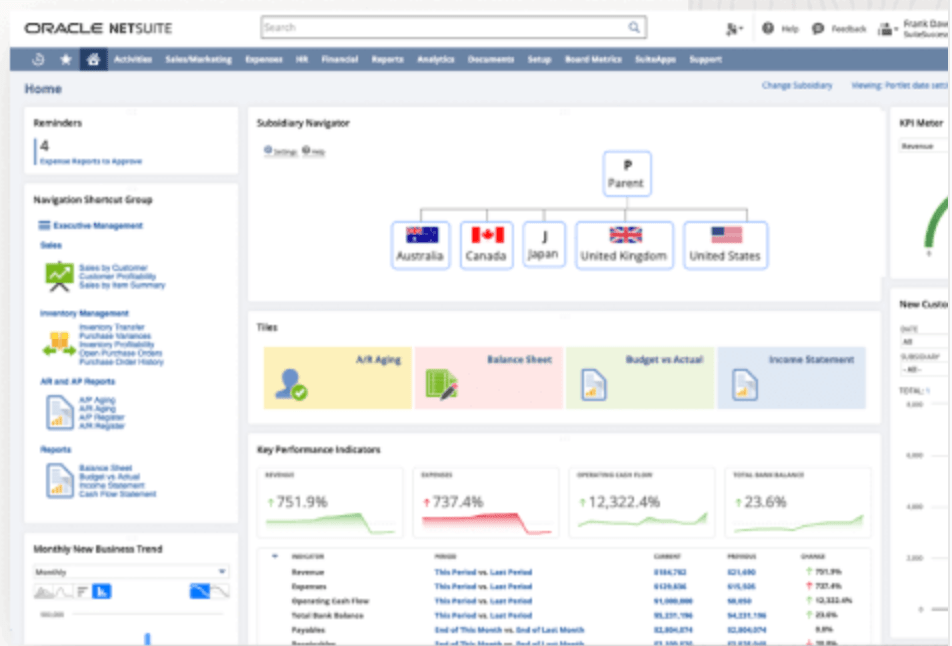Click the Operating Cash Flow 12,322.4% card
The width and height of the screenshot is (952, 646).
click(642, 502)
